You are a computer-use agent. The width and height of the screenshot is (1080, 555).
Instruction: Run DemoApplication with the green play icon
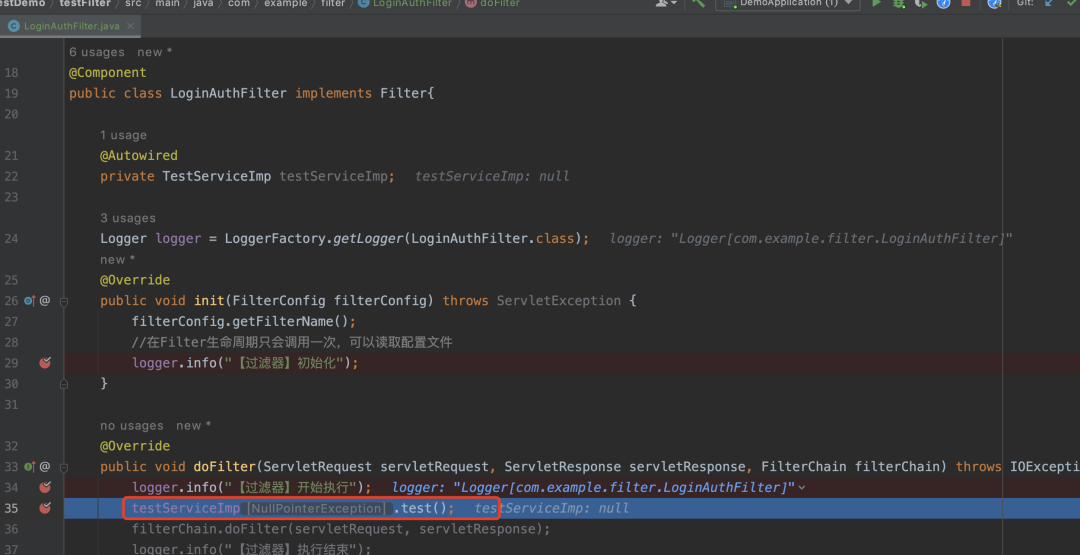876,3
